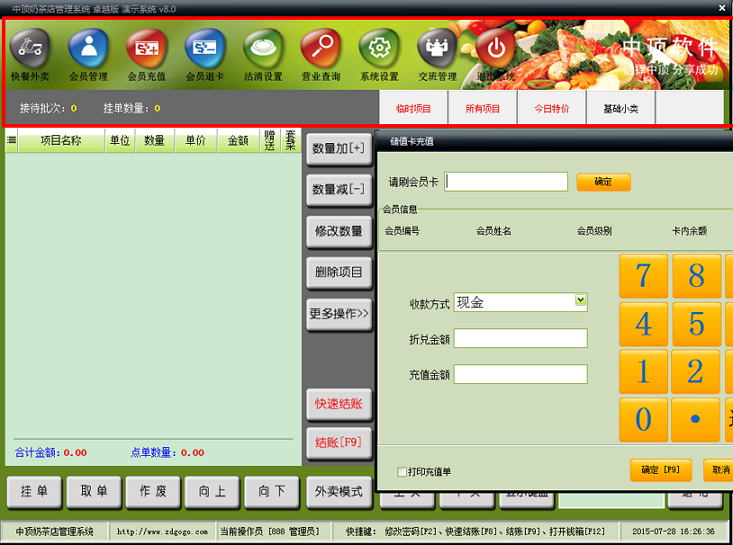733x545 pixels.
Task: Select the 今日特价 tab
Action: [551, 108]
